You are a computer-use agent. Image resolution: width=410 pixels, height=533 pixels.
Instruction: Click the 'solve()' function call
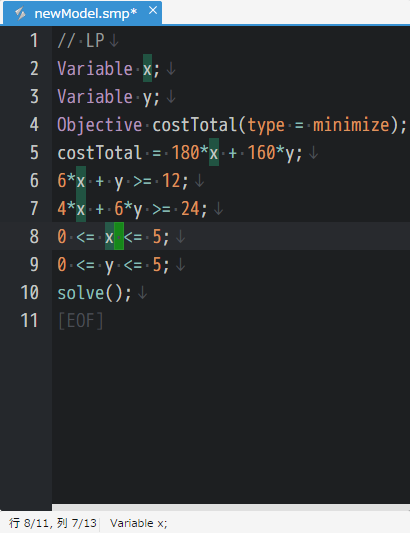click(90, 293)
